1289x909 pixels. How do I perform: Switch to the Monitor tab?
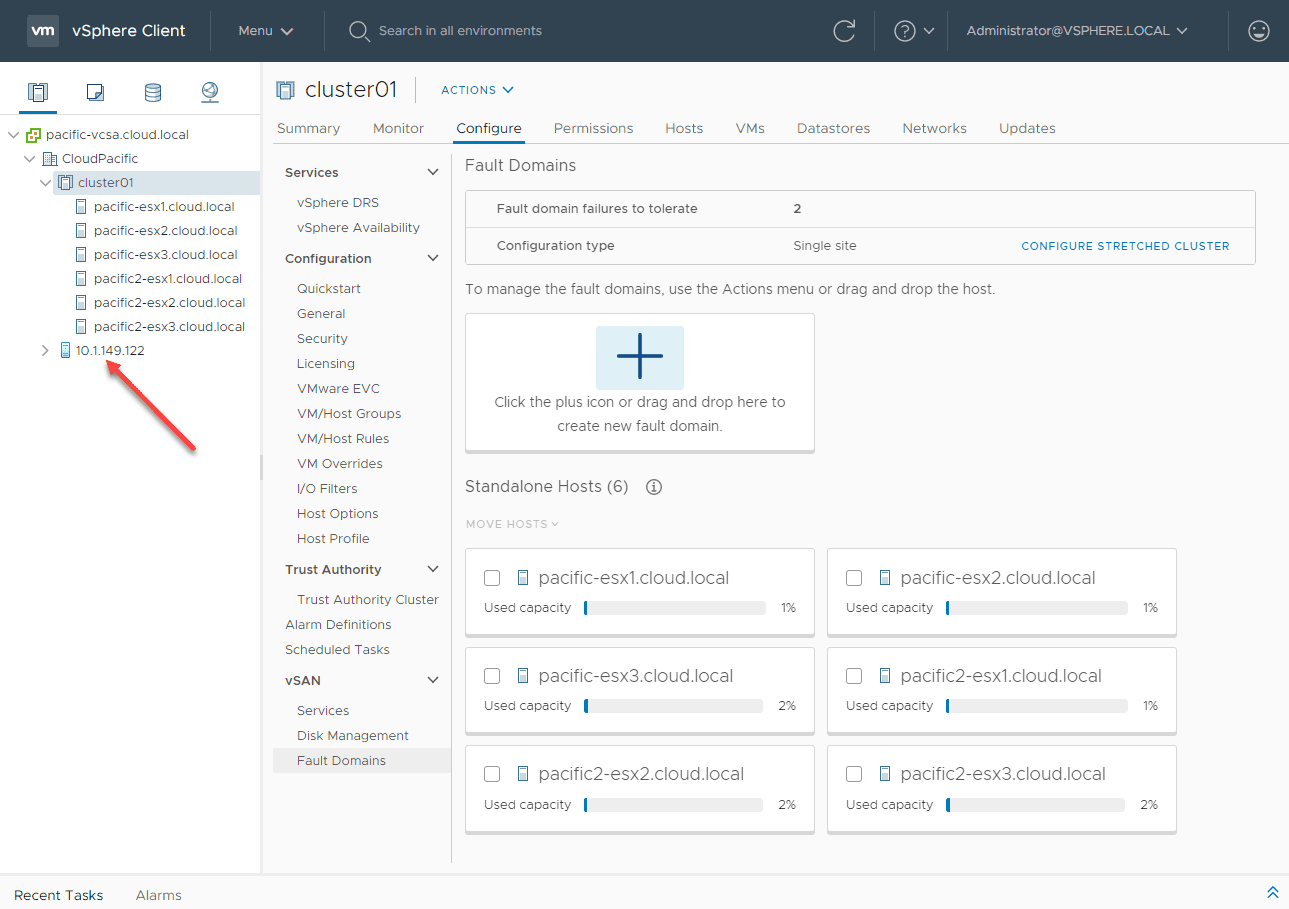(398, 128)
